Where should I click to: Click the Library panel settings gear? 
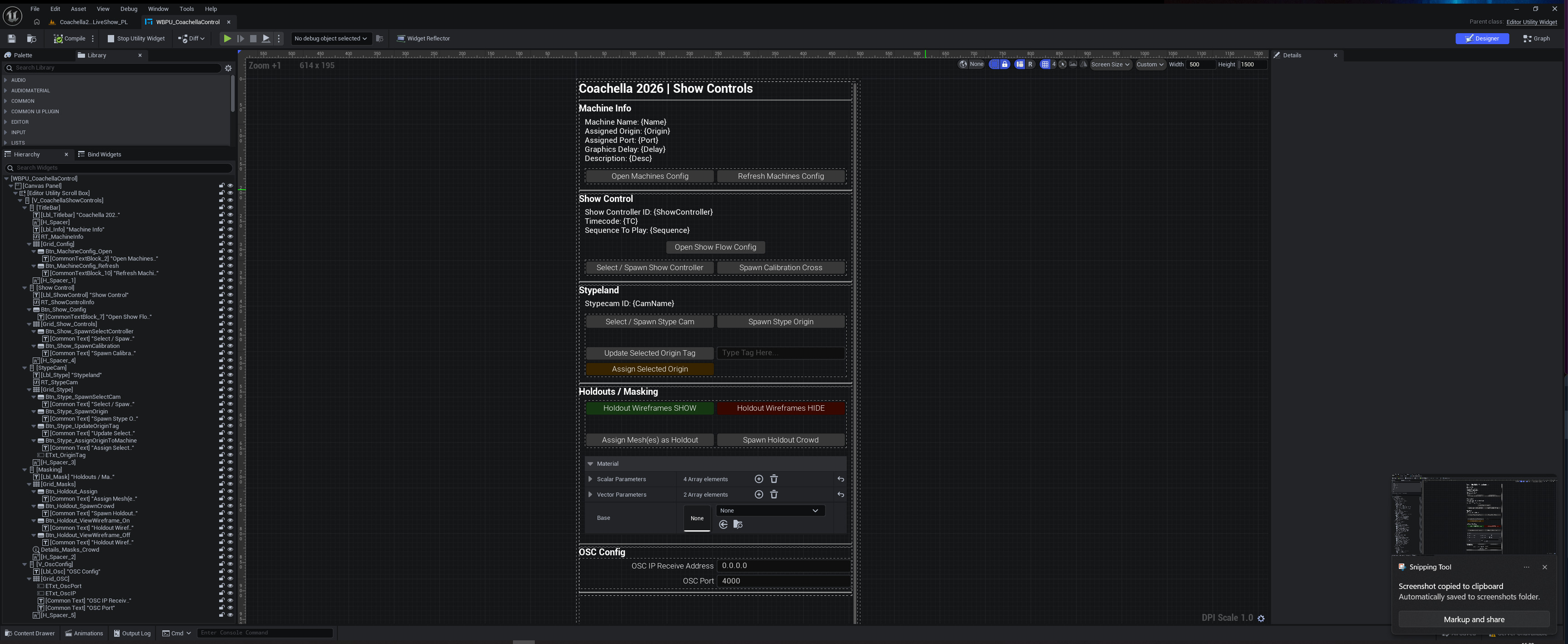[228, 68]
